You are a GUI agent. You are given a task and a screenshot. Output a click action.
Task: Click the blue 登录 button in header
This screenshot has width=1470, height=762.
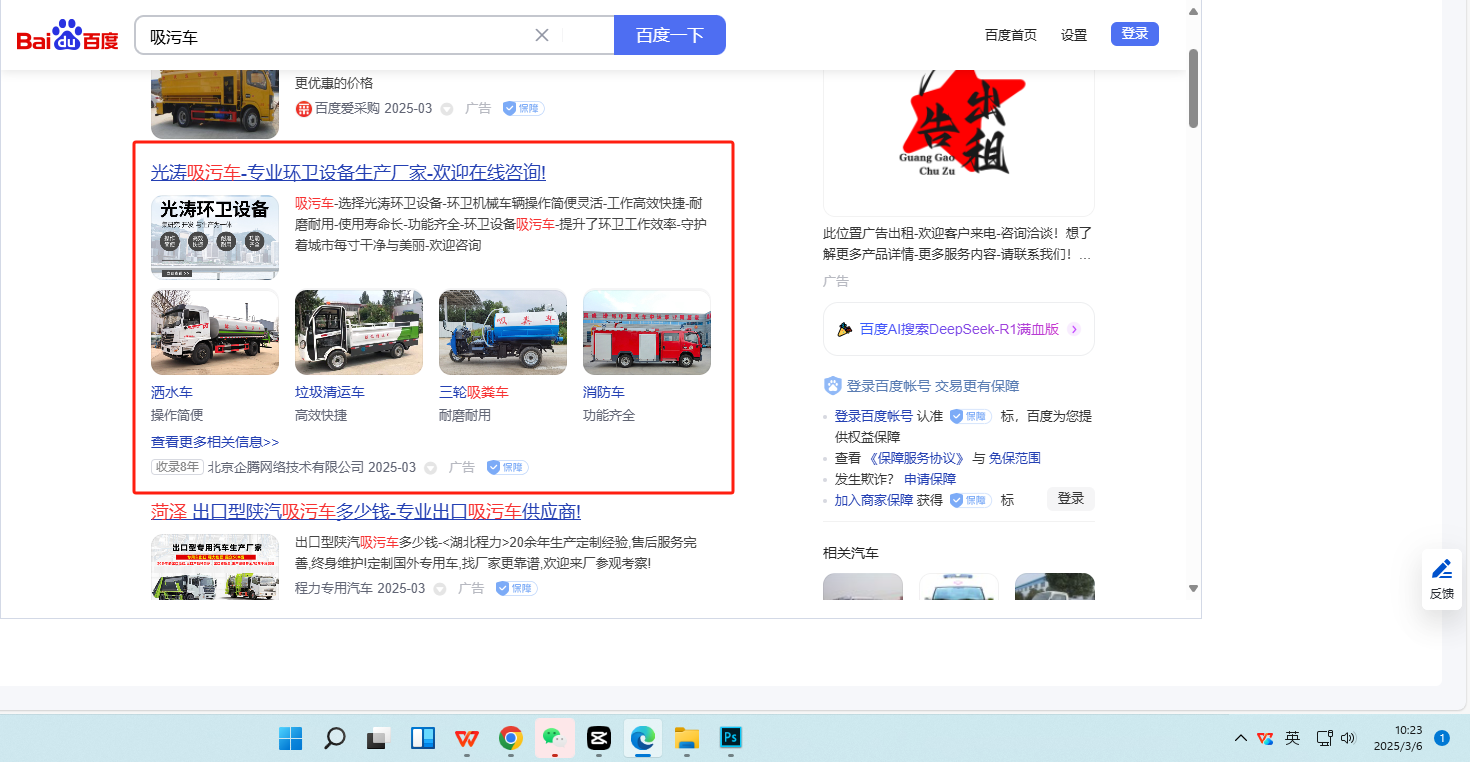click(1135, 34)
